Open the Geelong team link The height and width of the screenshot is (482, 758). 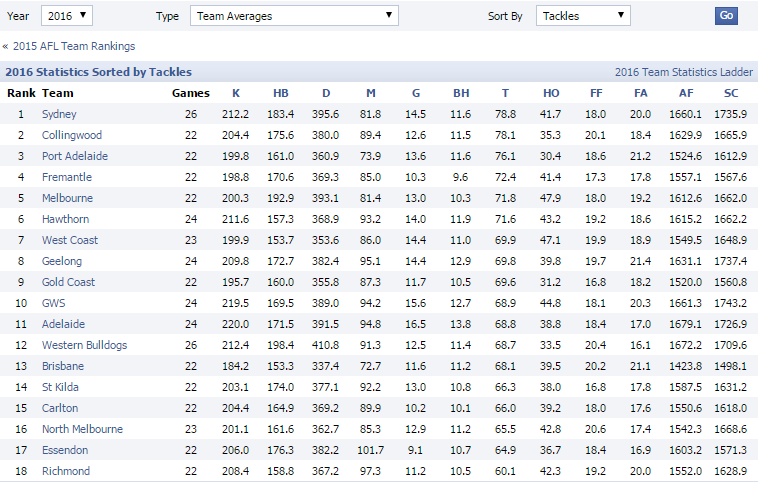(x=62, y=261)
